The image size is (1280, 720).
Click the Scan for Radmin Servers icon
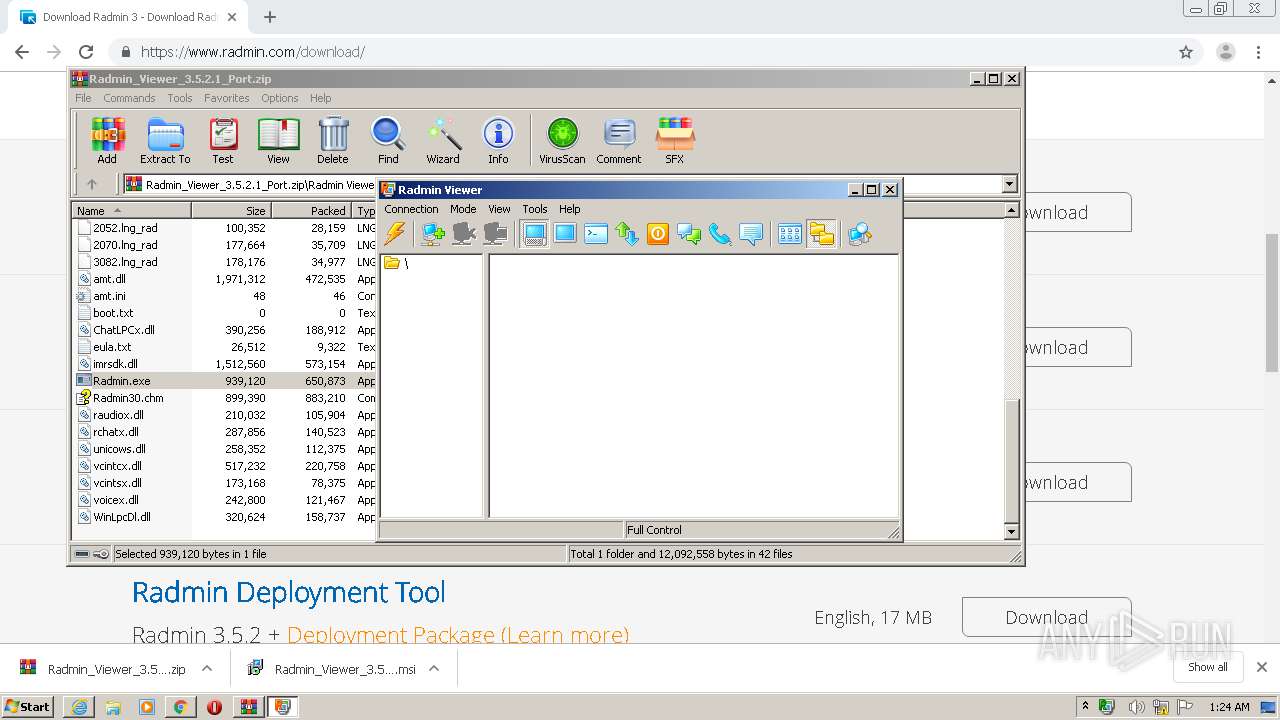(860, 234)
